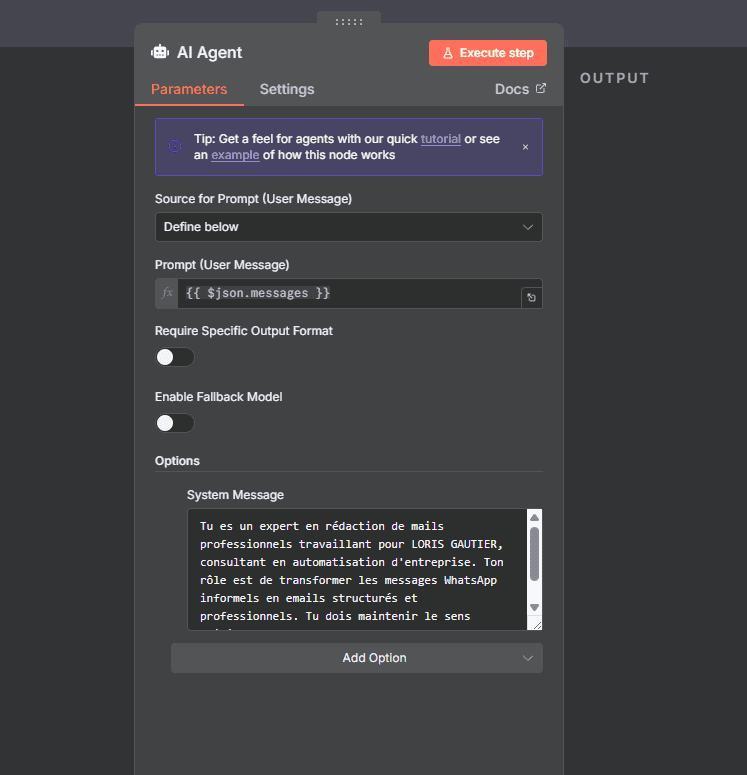This screenshot has width=747, height=775.
Task: Run the node with Execute step
Action: click(x=487, y=53)
